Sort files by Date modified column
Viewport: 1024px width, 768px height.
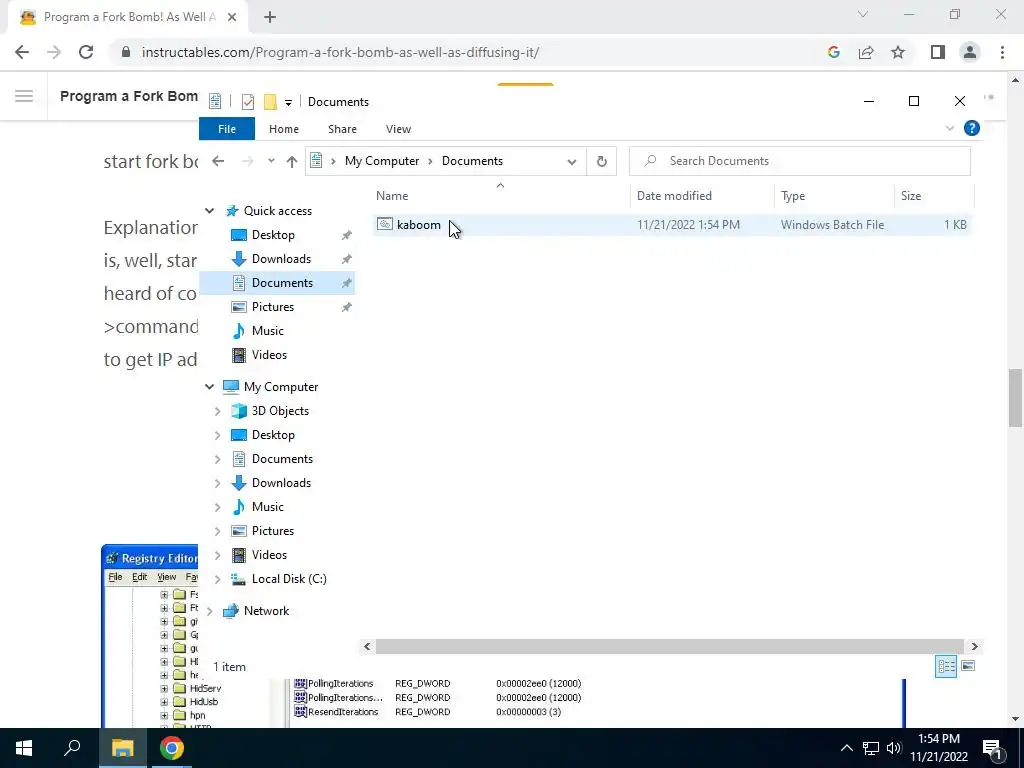674,195
